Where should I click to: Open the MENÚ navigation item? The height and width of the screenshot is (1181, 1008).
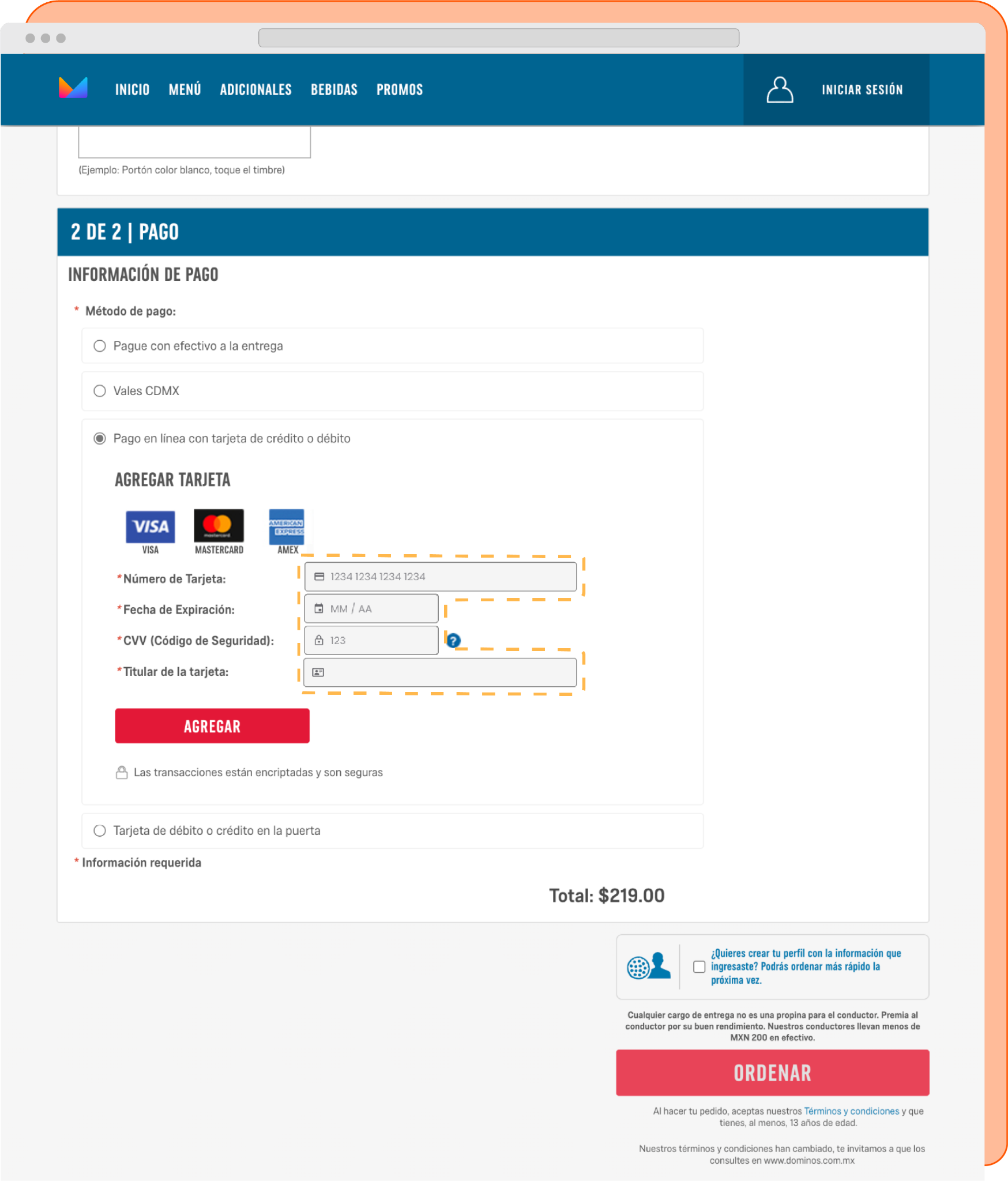pos(185,89)
